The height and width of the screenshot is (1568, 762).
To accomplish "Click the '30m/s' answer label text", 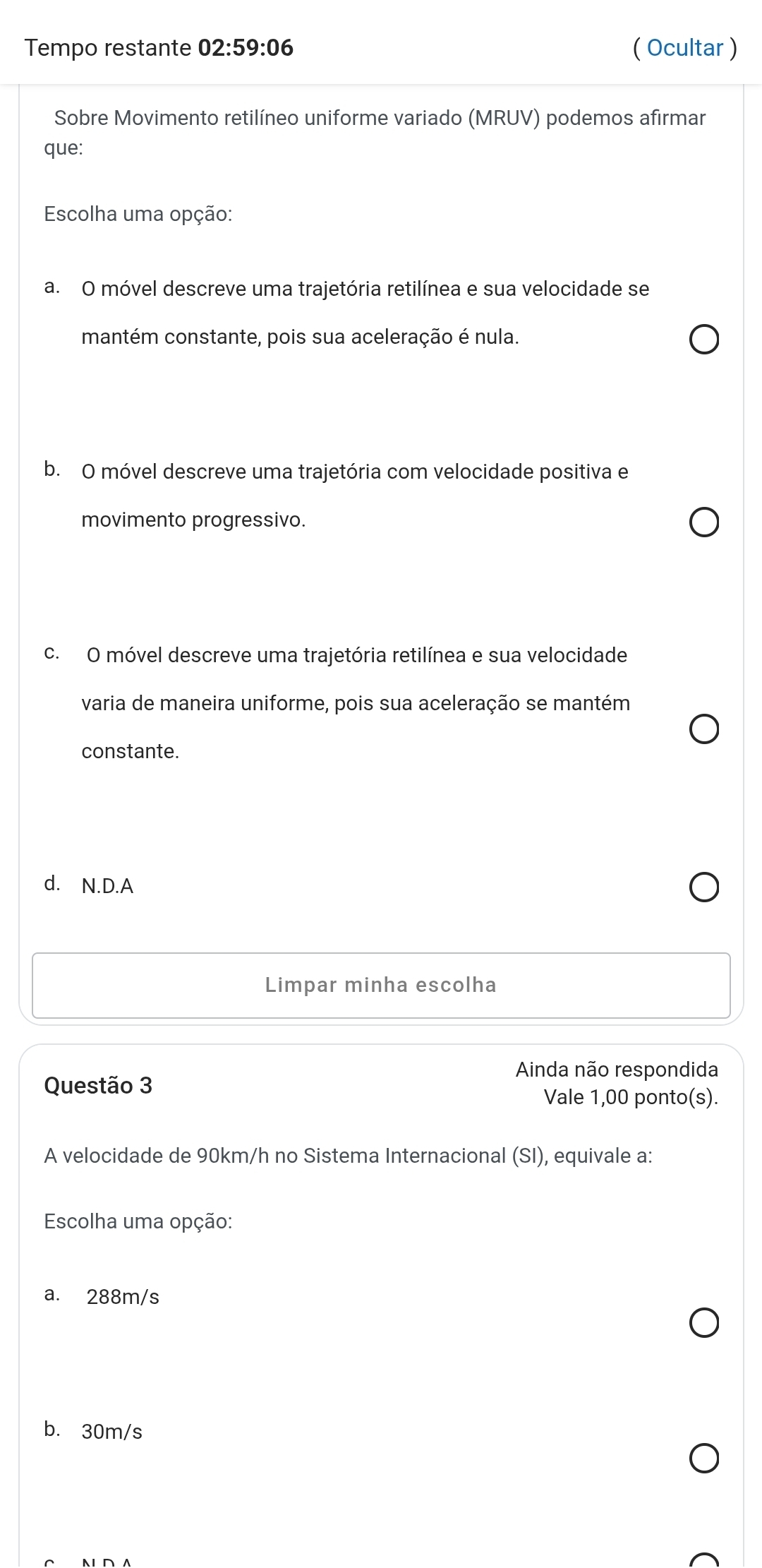I will [112, 1431].
